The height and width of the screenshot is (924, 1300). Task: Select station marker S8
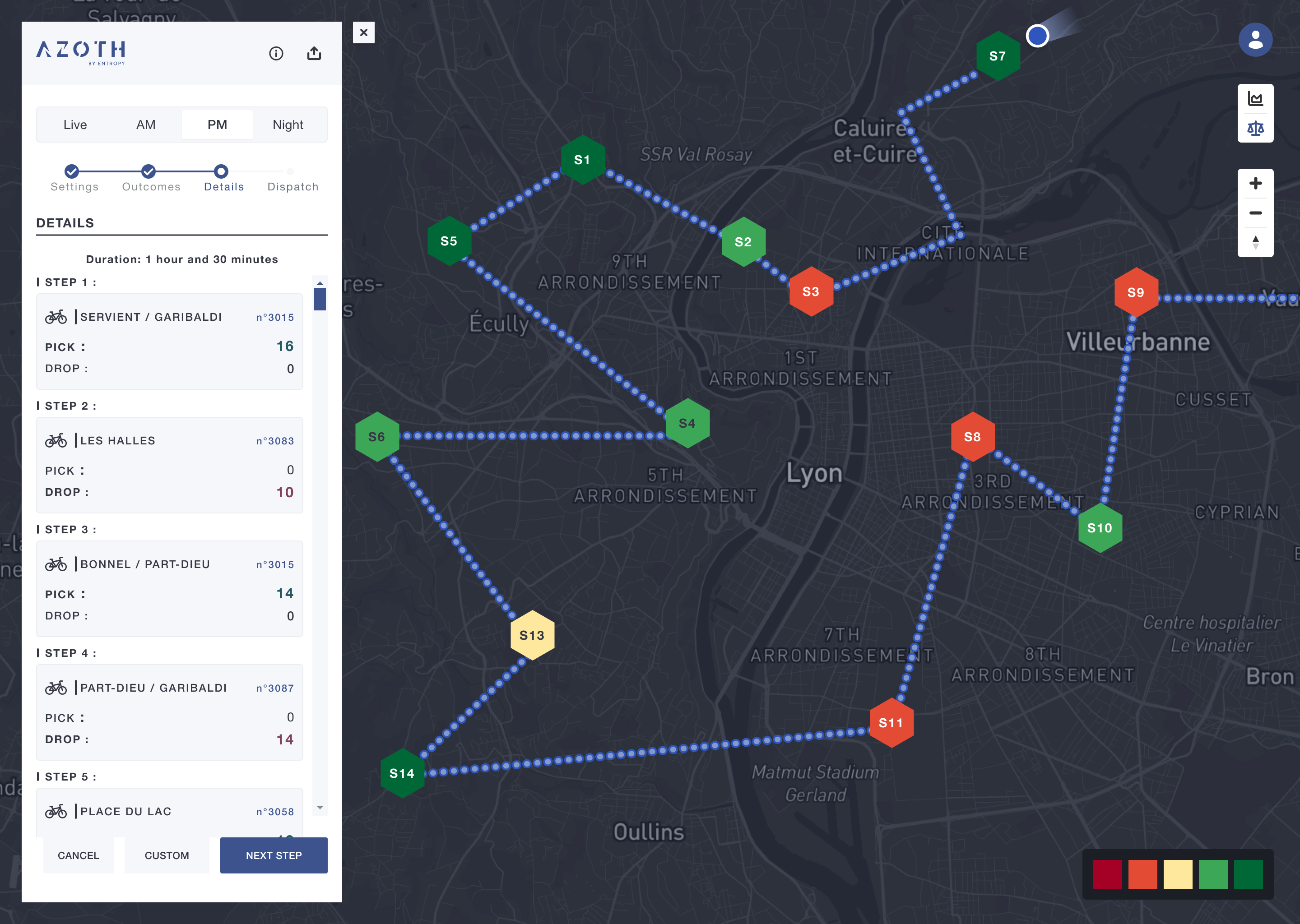973,436
